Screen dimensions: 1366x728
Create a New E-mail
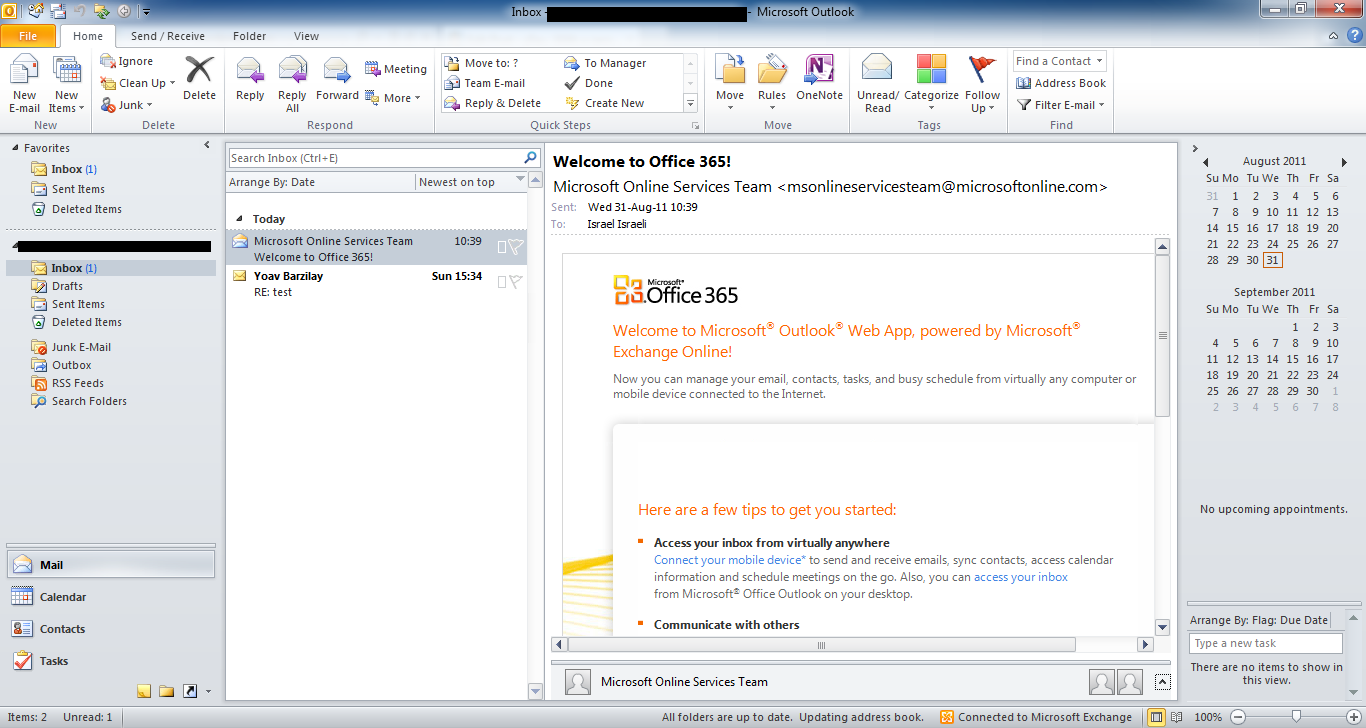coord(24,84)
